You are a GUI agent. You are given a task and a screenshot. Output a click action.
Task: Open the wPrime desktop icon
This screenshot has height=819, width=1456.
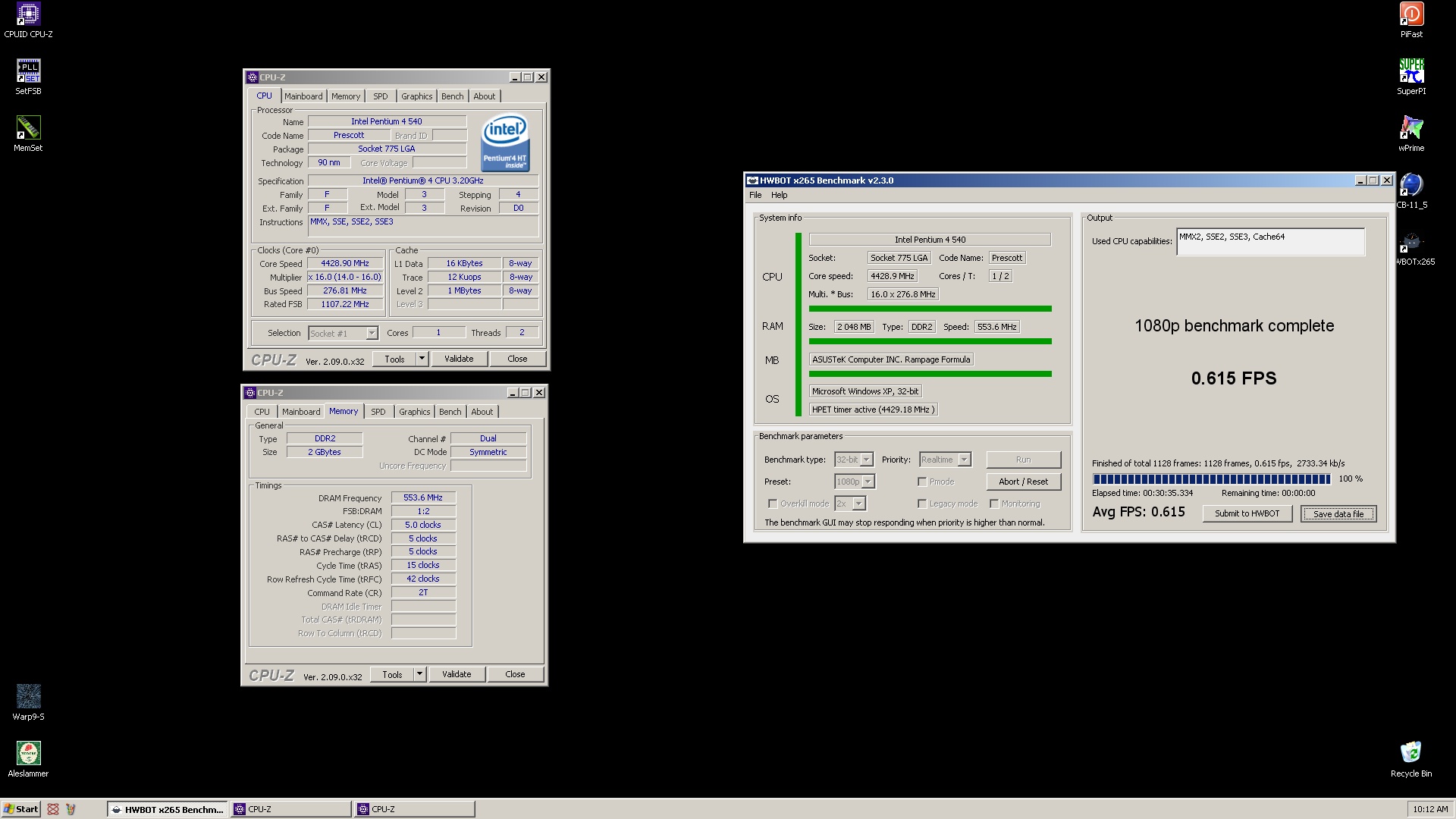click(x=1411, y=134)
